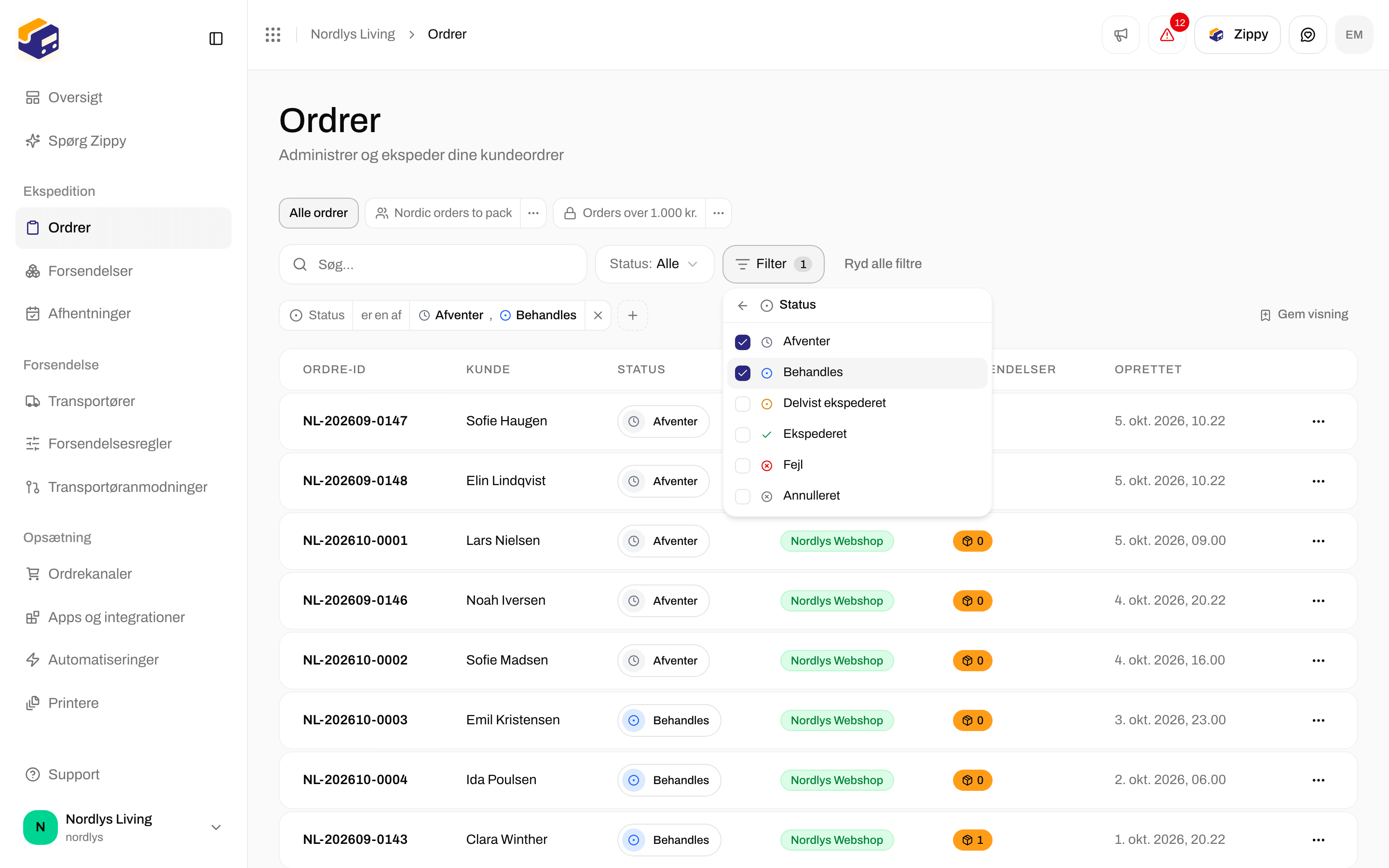
Task: Focus the Søg... search field
Action: (433, 264)
